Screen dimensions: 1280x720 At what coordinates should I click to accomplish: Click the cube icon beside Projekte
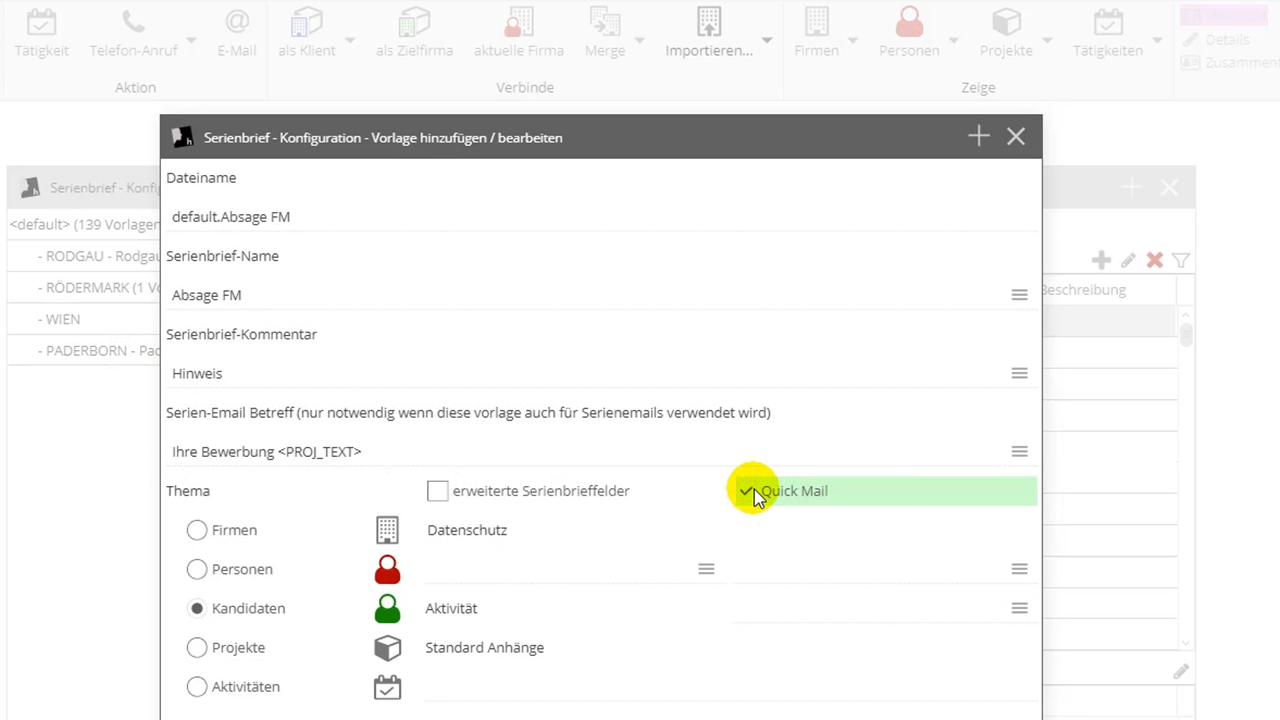[387, 648]
